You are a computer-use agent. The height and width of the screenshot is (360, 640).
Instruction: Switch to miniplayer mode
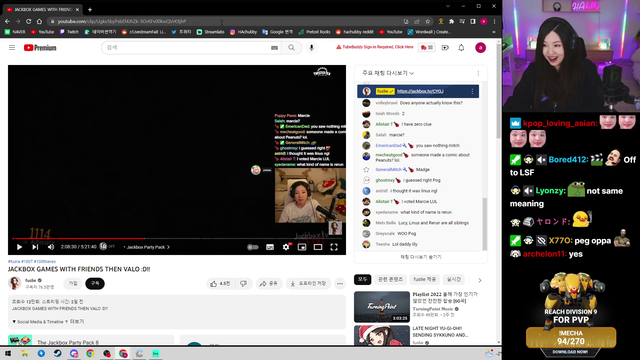click(x=302, y=247)
